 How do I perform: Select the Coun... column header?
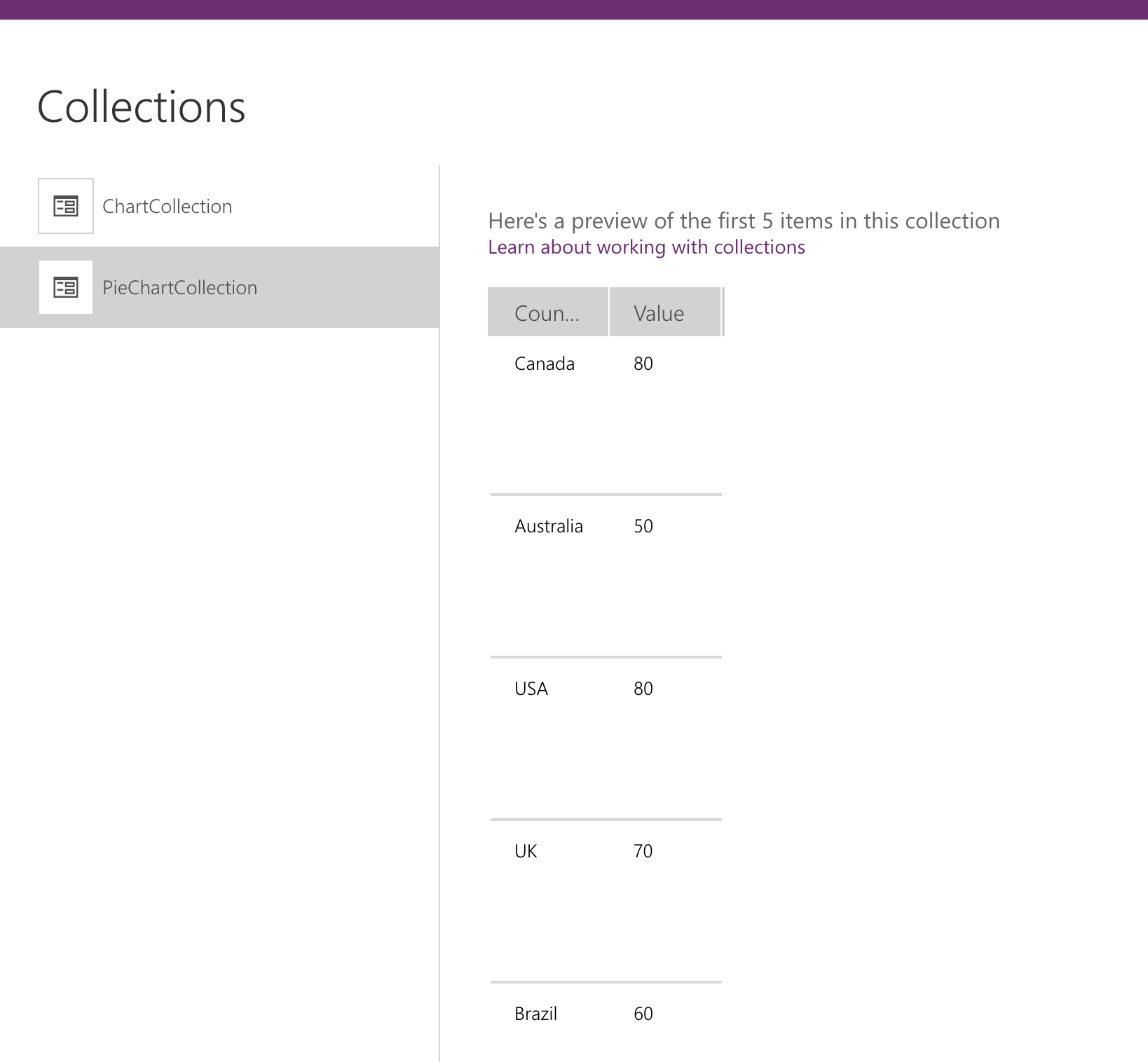(547, 312)
